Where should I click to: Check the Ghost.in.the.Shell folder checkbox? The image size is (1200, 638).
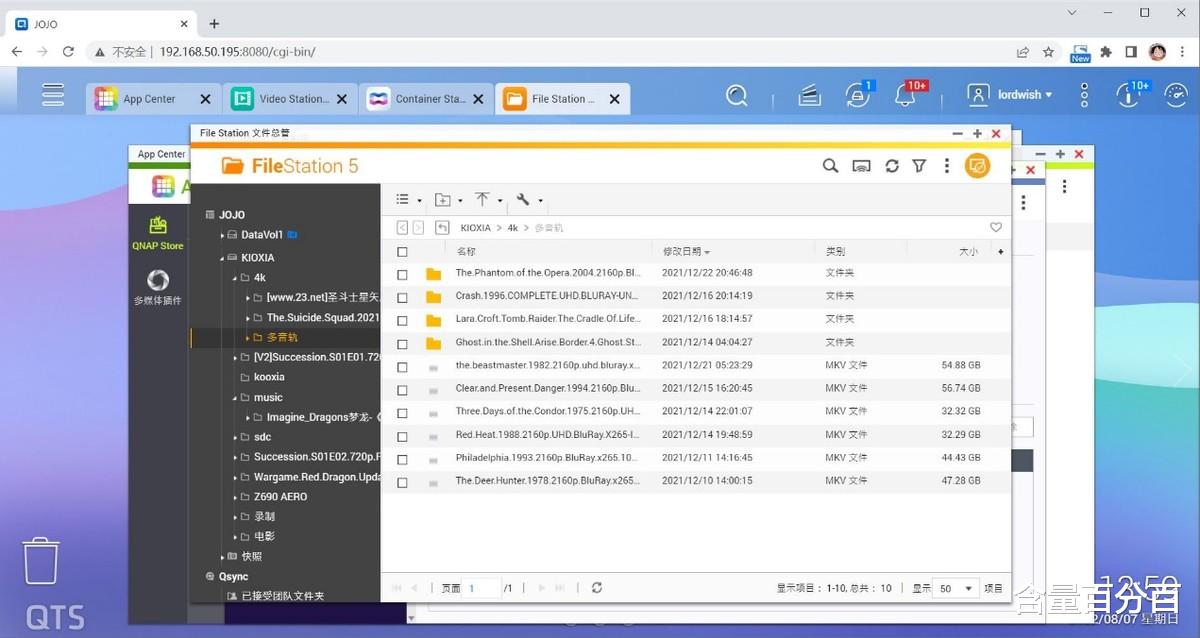pos(402,343)
